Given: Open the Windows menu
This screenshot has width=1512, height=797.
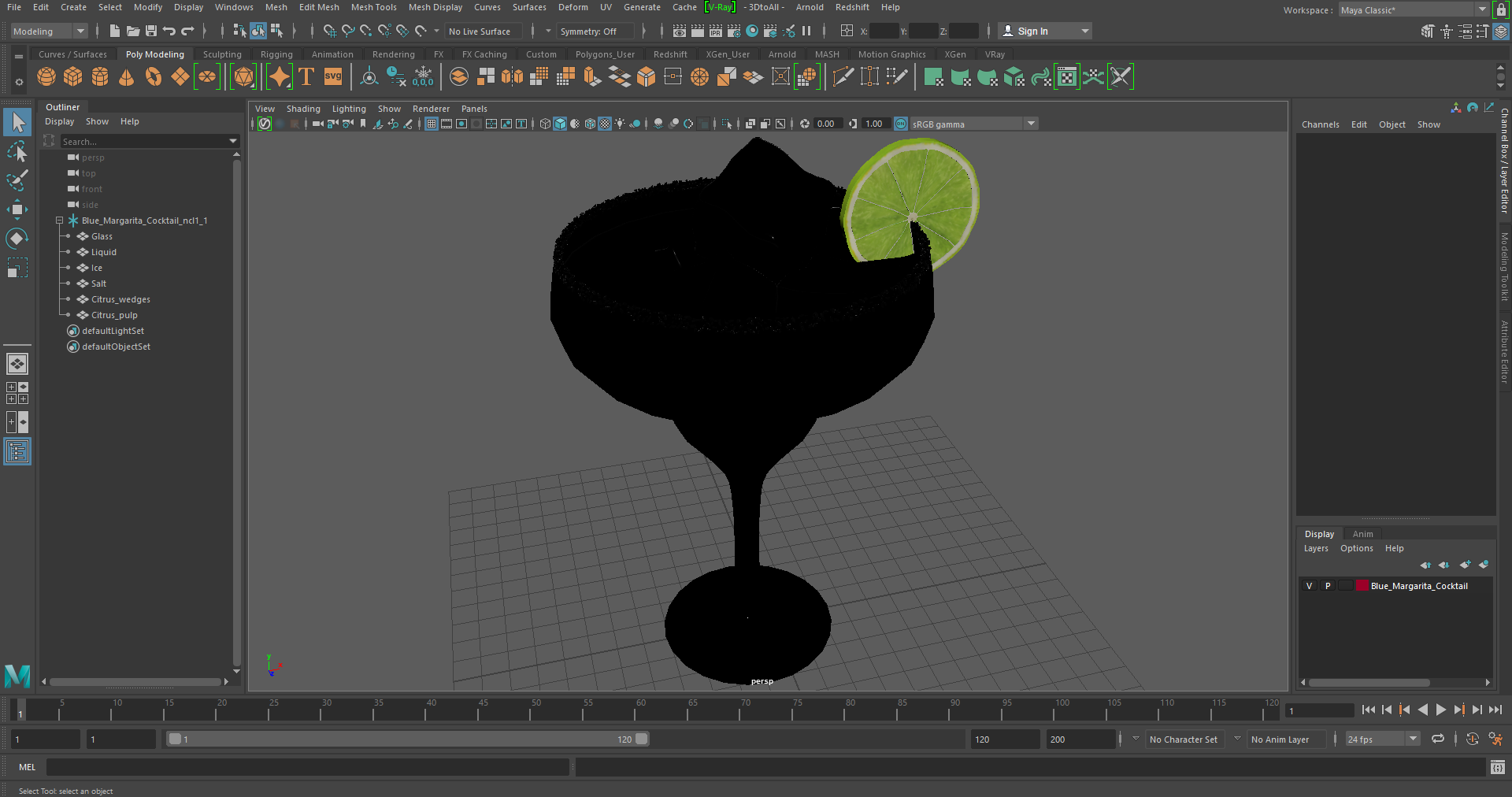Looking at the screenshot, I should 234,7.
